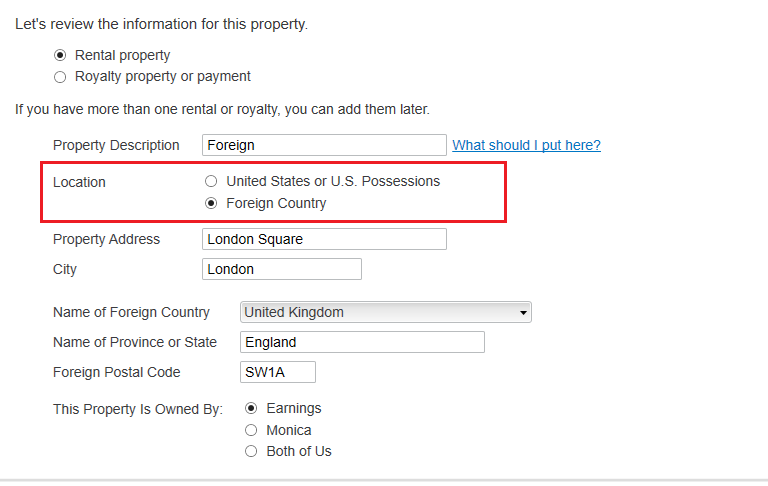Viewport: 768px width, 486px height.
Task: Click the 'Foreign Postal Code' label text
Action: pos(116,372)
